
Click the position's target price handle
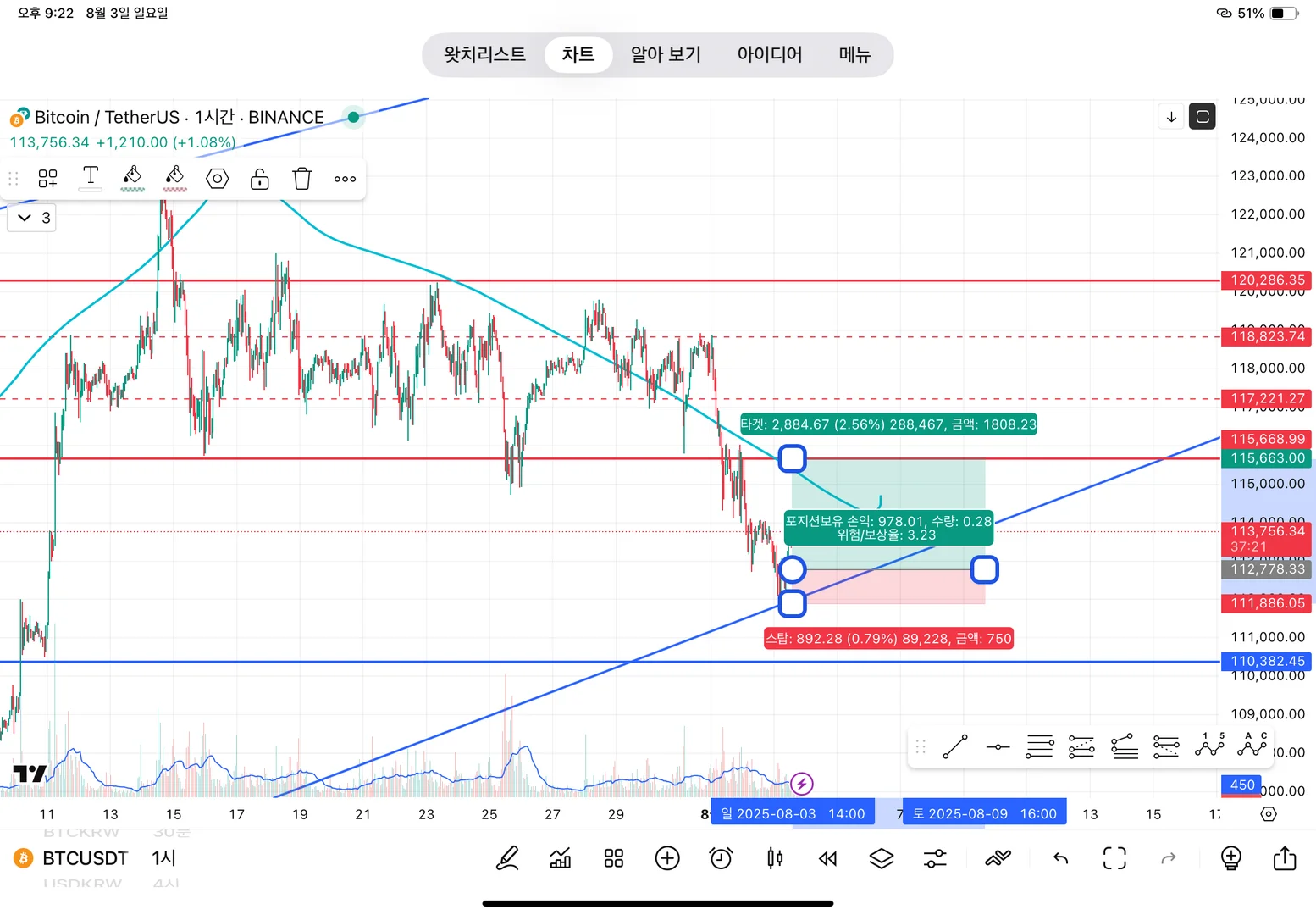coord(792,458)
